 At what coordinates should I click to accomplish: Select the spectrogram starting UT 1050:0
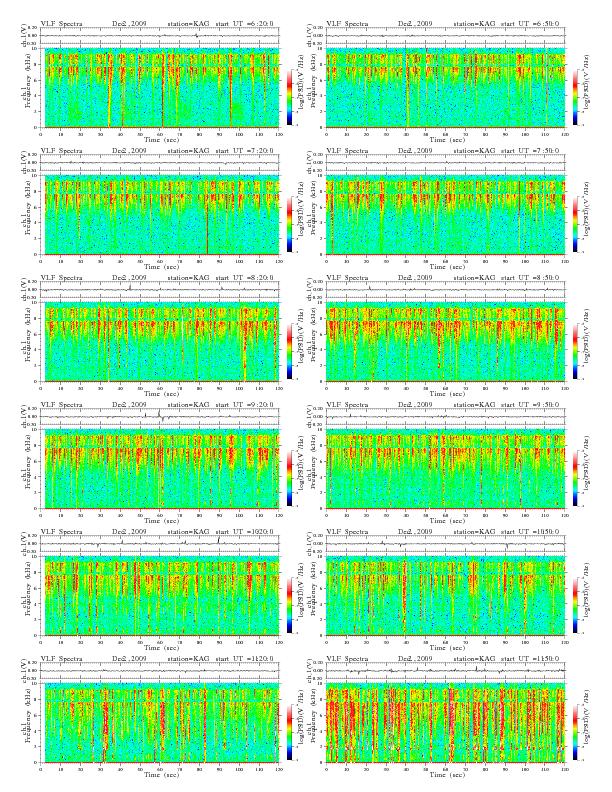coord(445,596)
